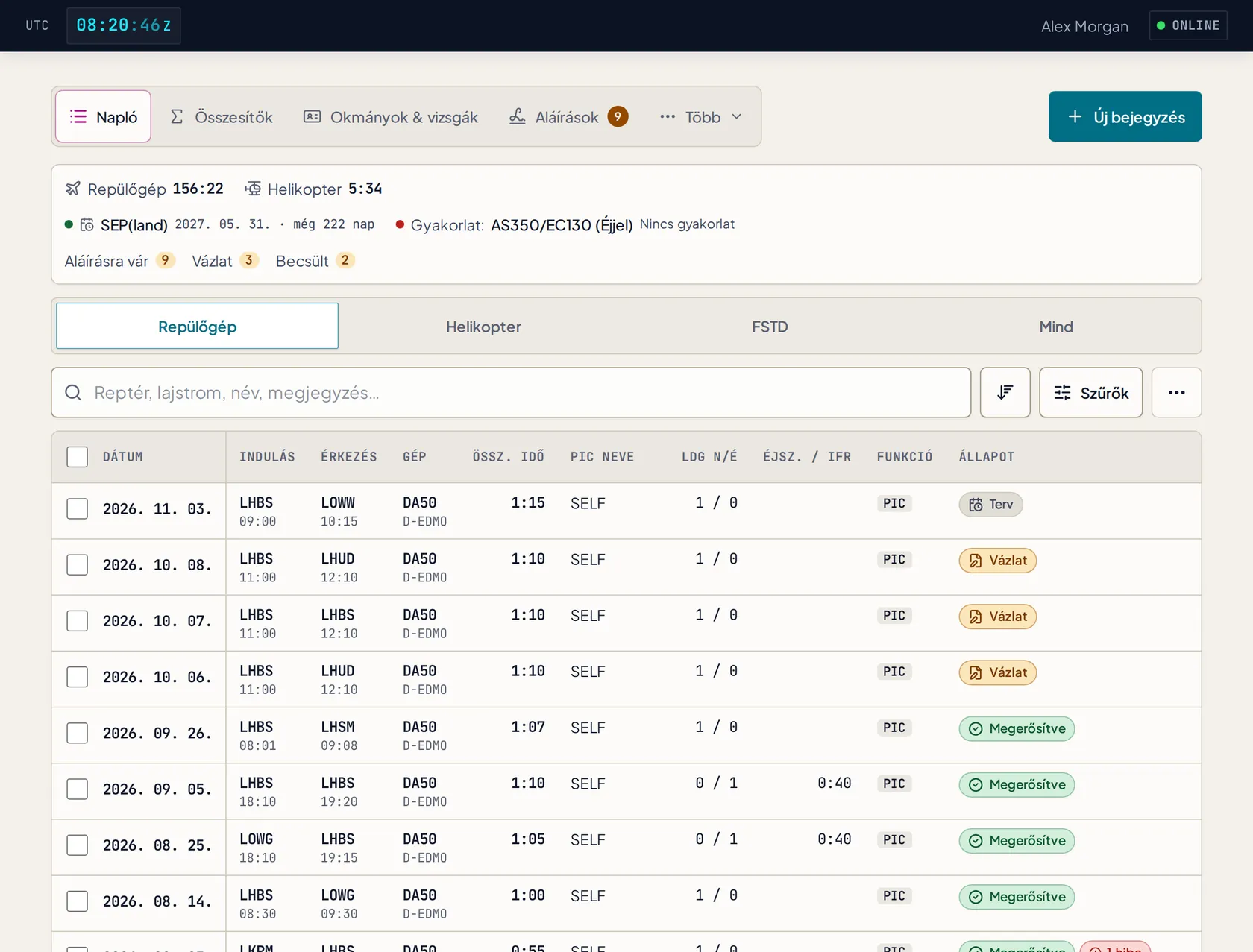This screenshot has width=1253, height=952.
Task: Select the FSTD segment
Action: [x=770, y=327]
